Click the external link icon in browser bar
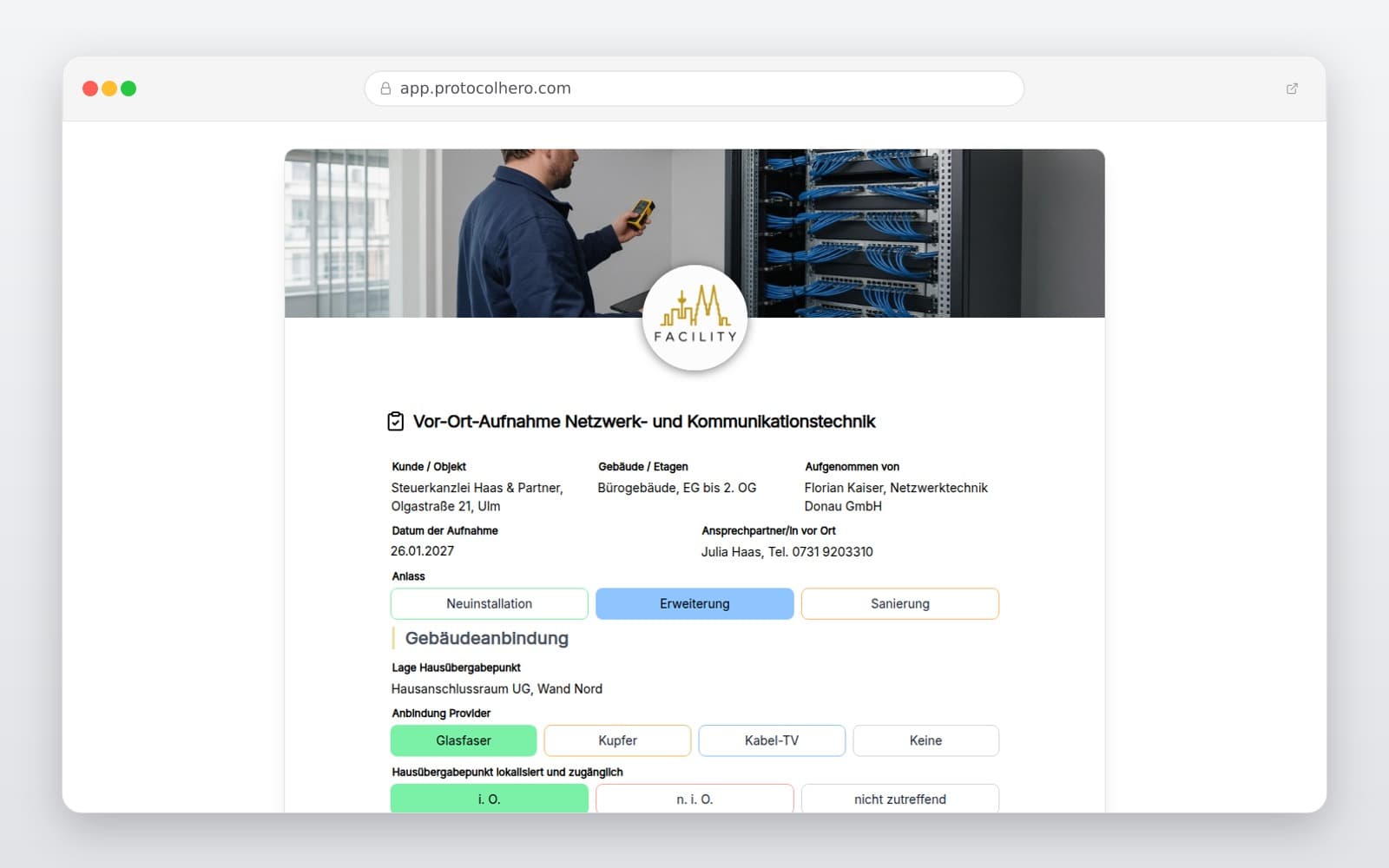The width and height of the screenshot is (1389, 868). tap(1292, 89)
